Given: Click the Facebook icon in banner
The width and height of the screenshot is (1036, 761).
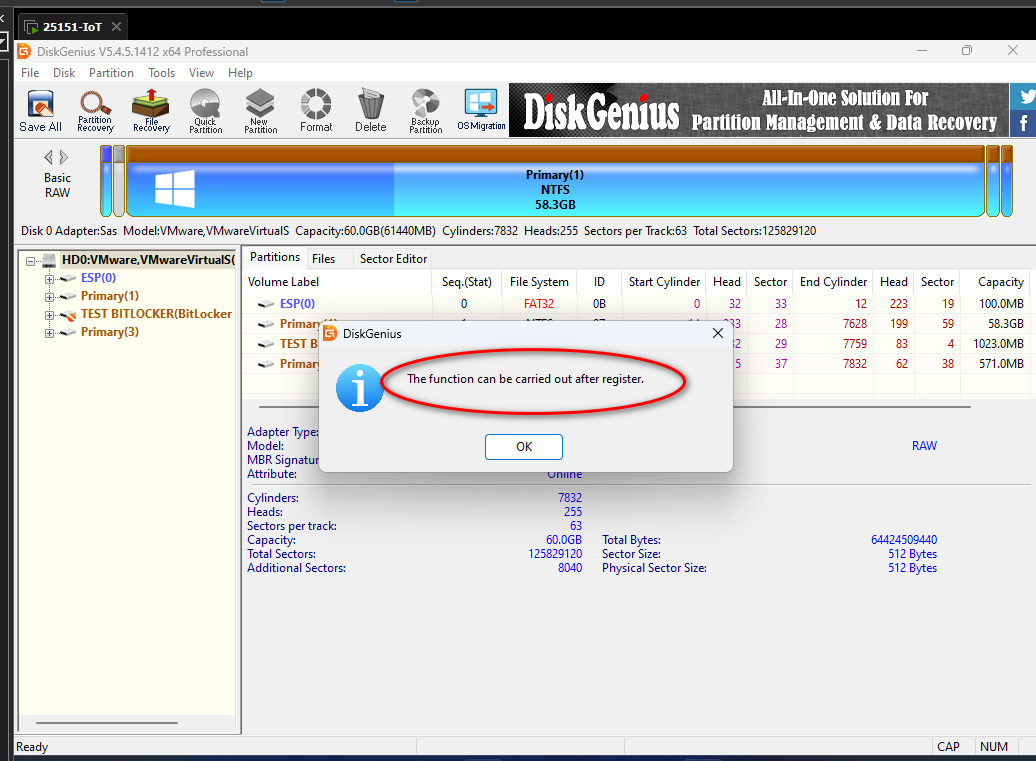Looking at the screenshot, I should point(1024,124).
